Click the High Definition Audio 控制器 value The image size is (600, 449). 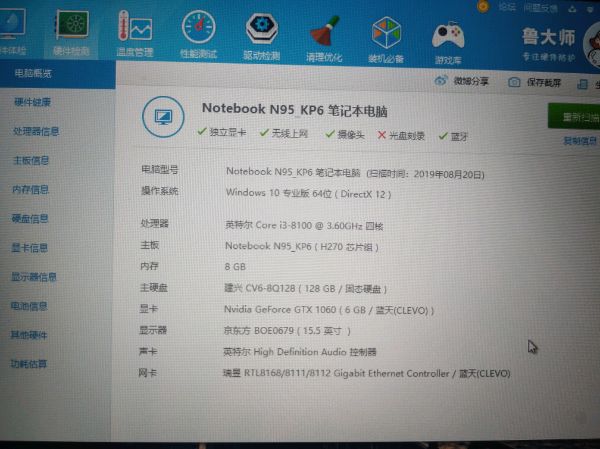pos(300,351)
